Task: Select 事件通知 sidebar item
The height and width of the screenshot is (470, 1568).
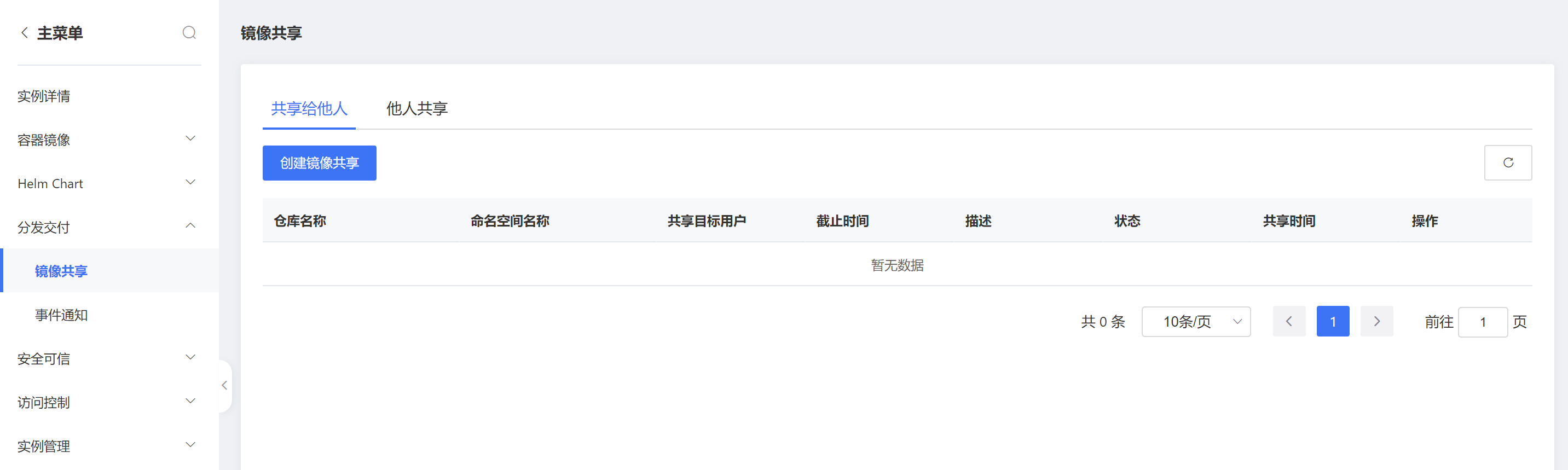Action: (x=61, y=315)
